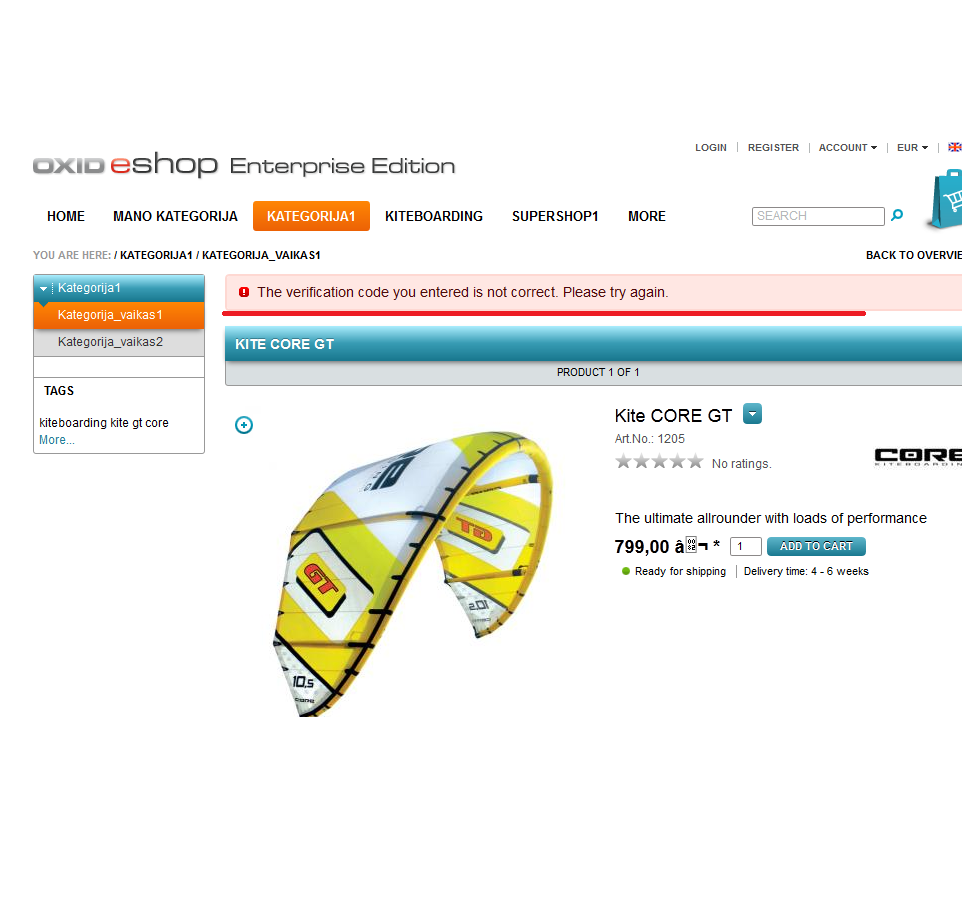Click the LOGIN link
The width and height of the screenshot is (962, 900).
coord(710,148)
